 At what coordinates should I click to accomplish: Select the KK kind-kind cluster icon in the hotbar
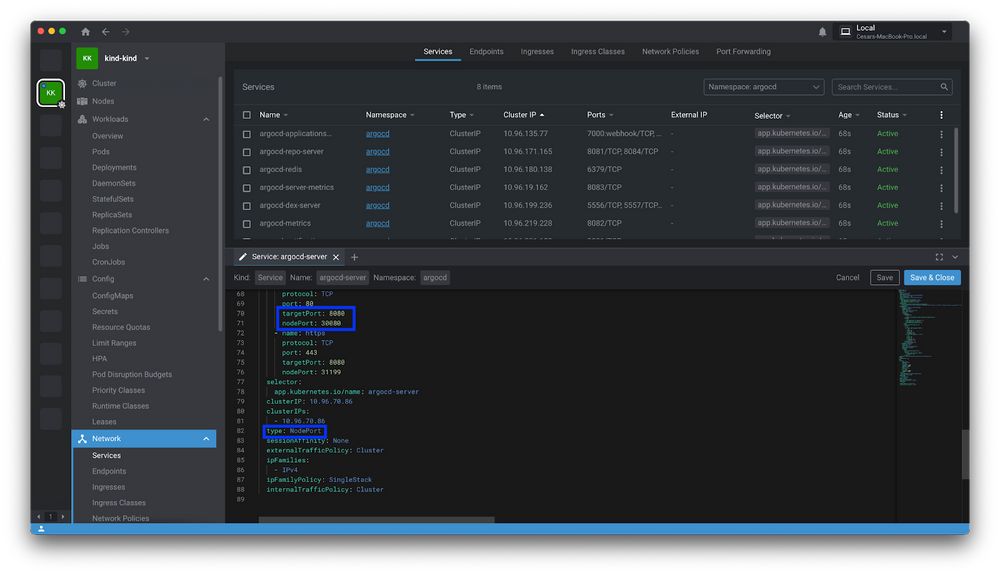tap(51, 93)
